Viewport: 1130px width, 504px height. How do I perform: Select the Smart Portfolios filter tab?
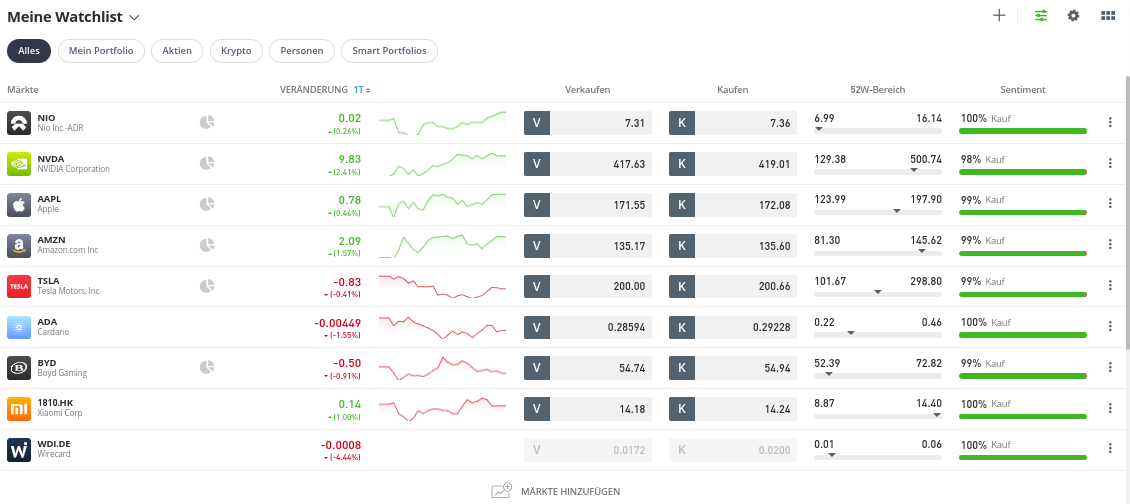[x=389, y=51]
